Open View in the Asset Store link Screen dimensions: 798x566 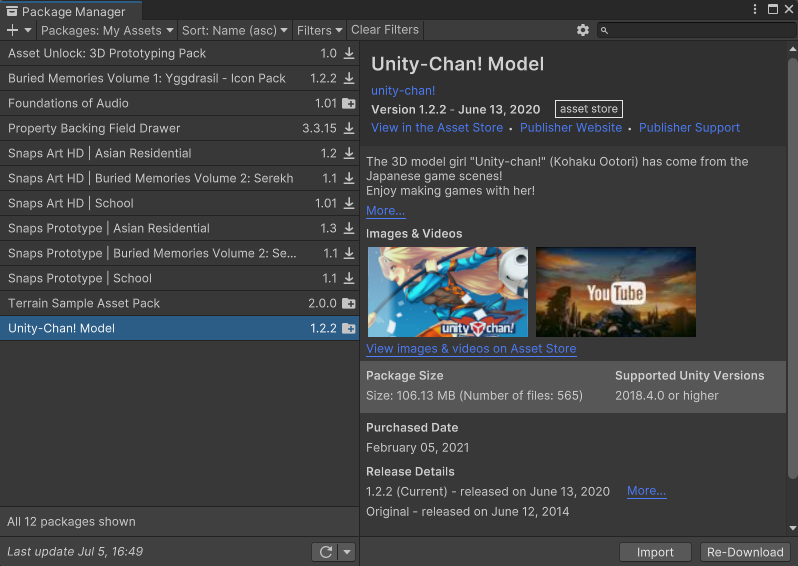pyautogui.click(x=437, y=128)
